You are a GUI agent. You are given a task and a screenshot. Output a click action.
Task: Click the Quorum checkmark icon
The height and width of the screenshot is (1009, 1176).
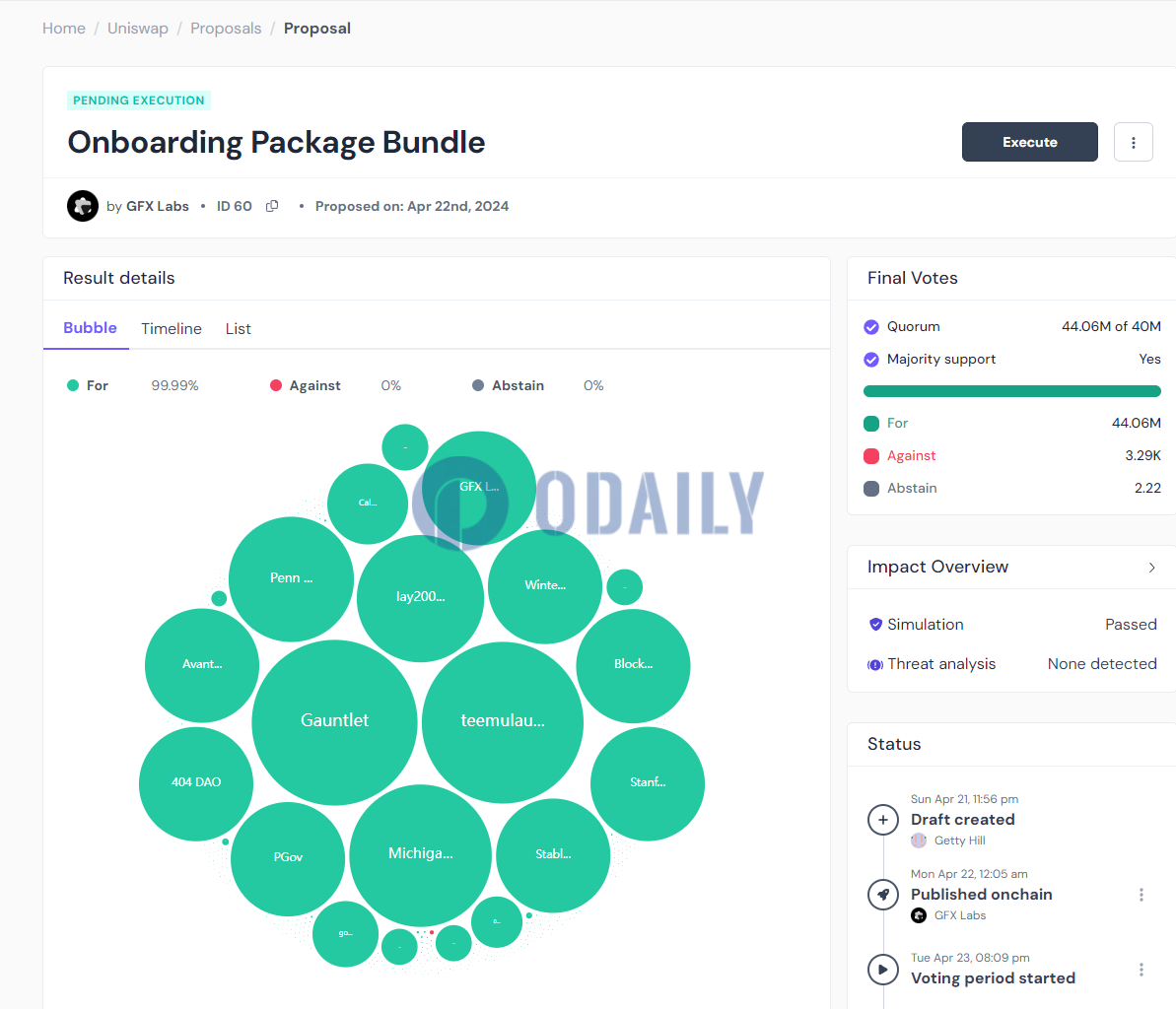click(871, 327)
